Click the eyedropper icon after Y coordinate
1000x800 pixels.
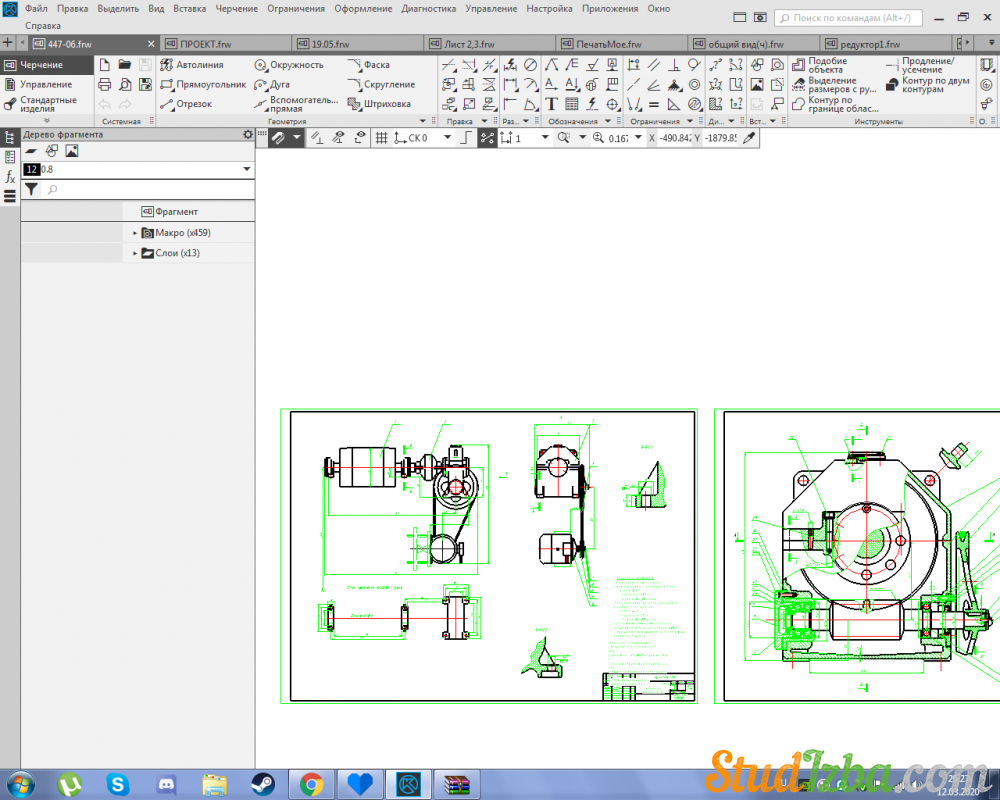pyautogui.click(x=746, y=138)
